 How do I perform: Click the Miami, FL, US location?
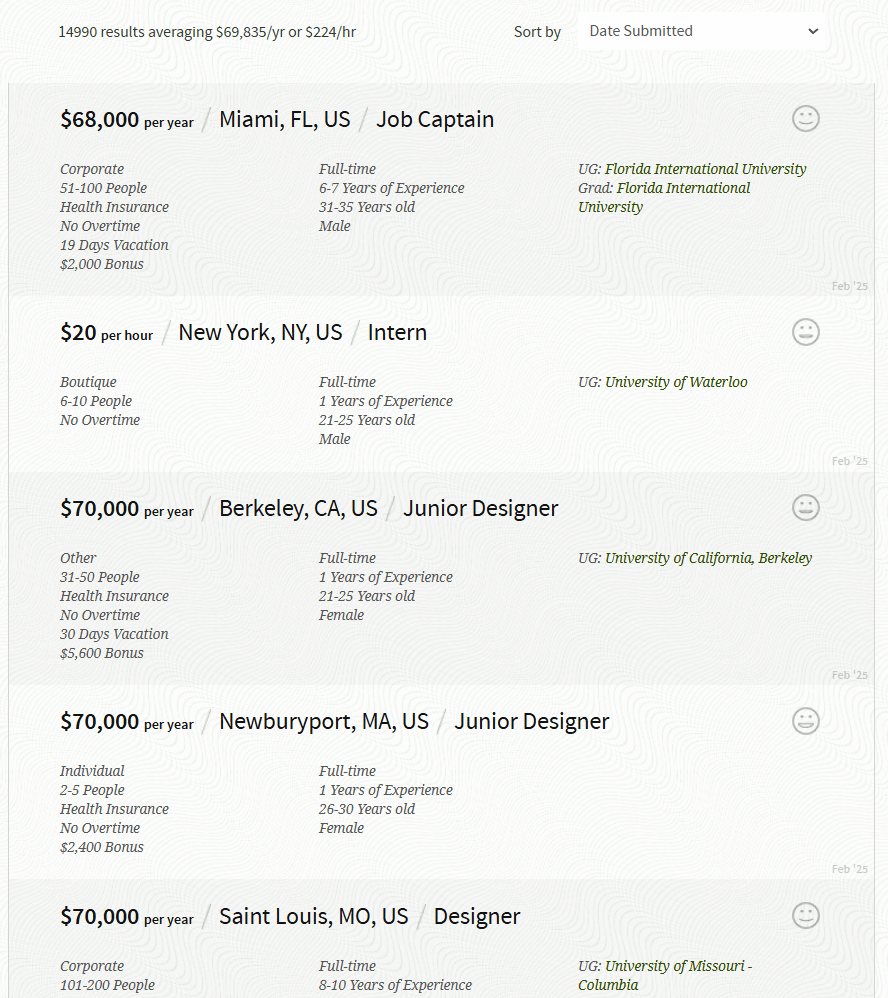pyautogui.click(x=285, y=120)
